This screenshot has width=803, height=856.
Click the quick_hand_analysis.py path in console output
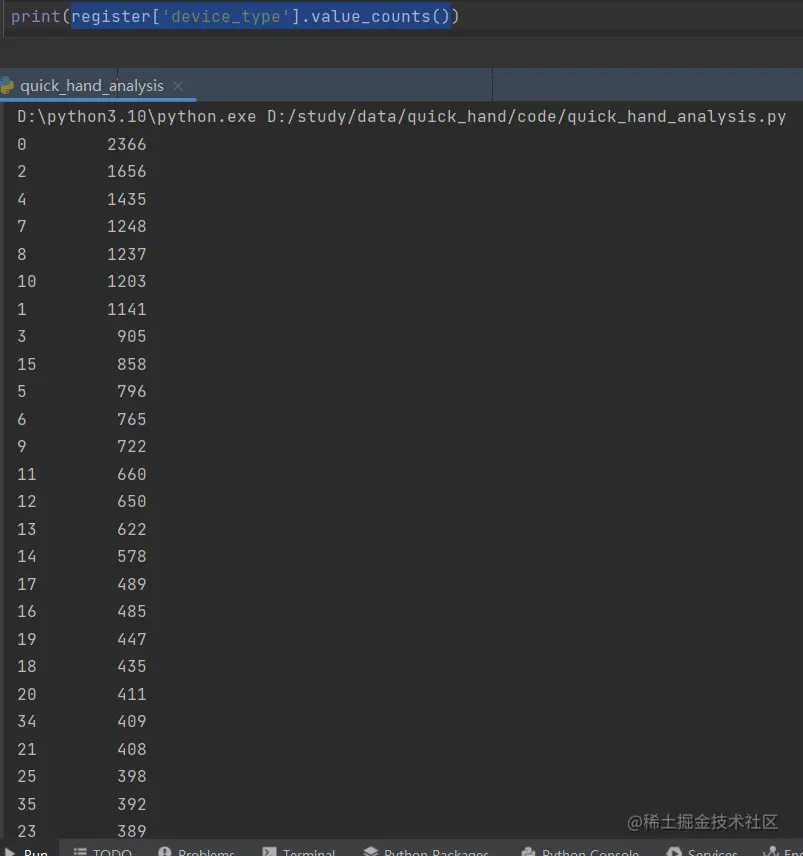[526, 117]
